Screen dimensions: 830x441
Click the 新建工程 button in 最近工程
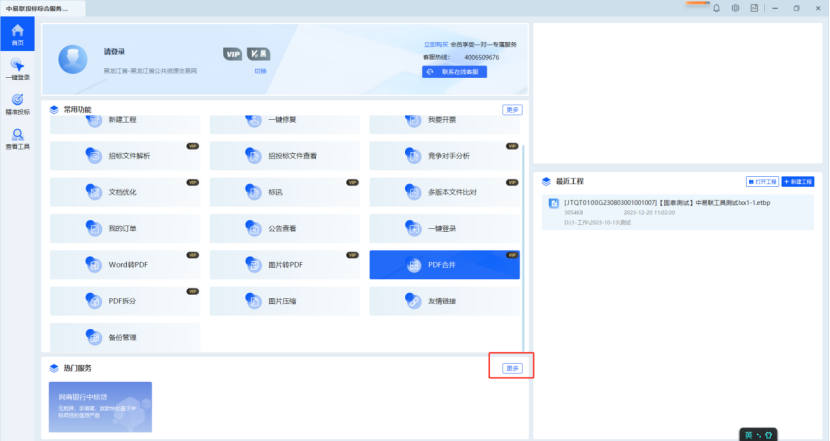(798, 182)
